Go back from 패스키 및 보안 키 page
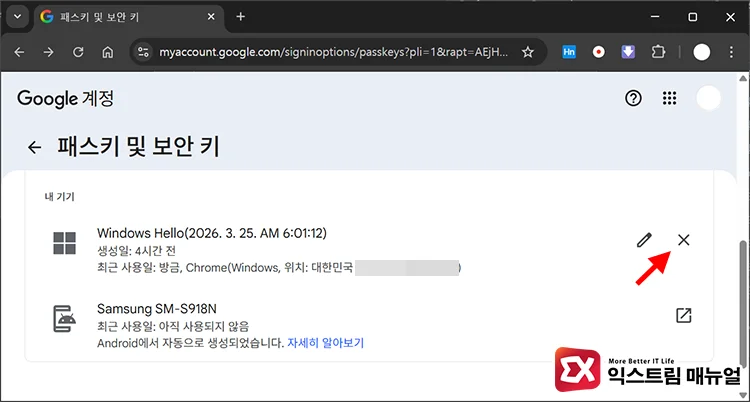Viewport: 750px width, 402px height. pyautogui.click(x=34, y=147)
